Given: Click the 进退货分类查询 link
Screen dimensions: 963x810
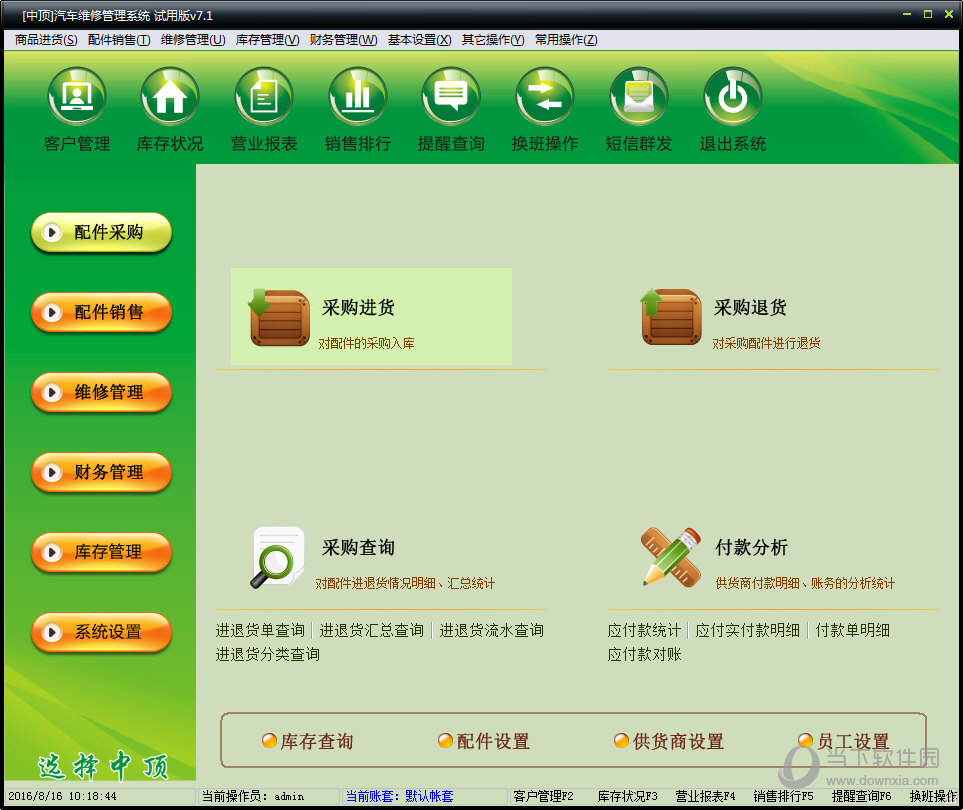Looking at the screenshot, I should click(x=268, y=654).
